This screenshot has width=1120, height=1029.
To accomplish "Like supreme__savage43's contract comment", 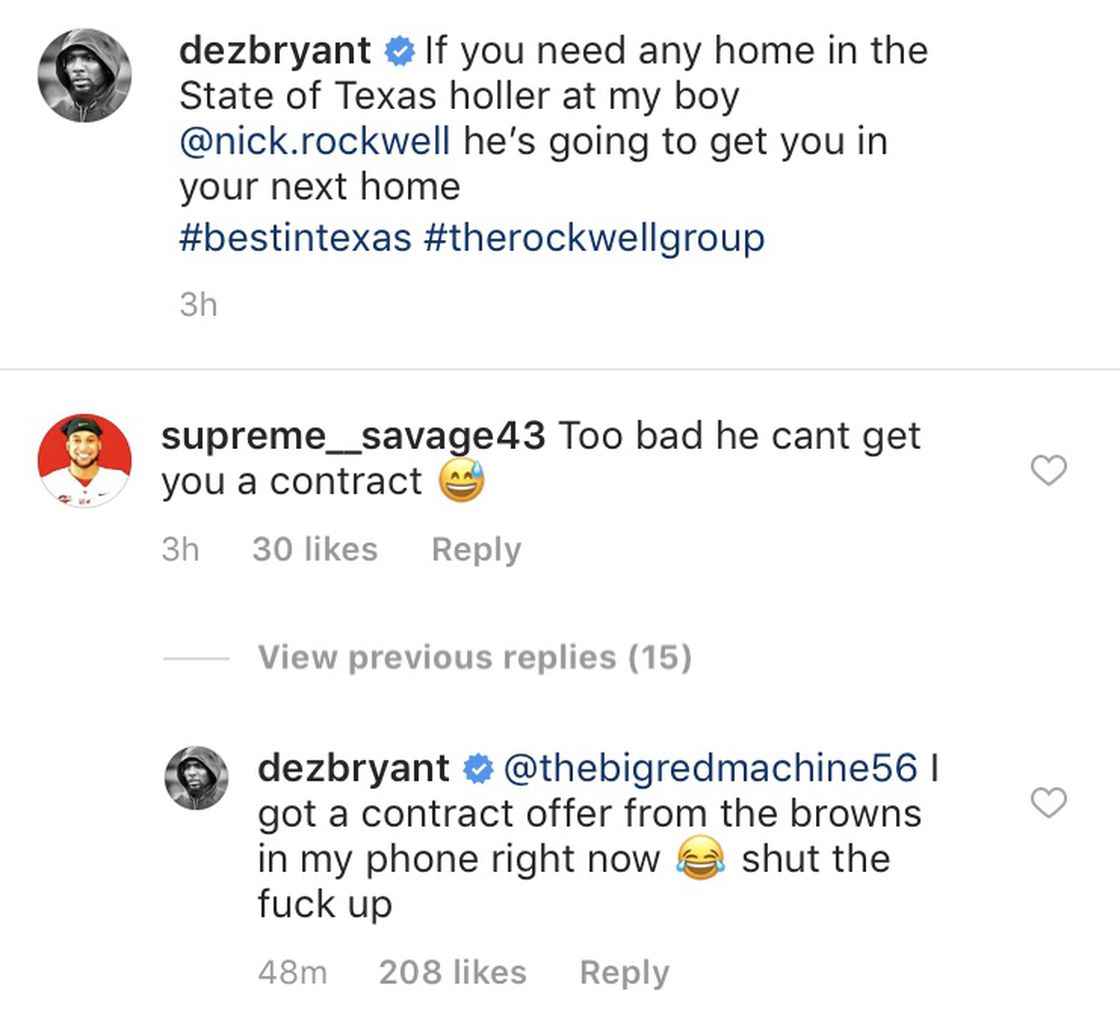I will tap(1049, 471).
